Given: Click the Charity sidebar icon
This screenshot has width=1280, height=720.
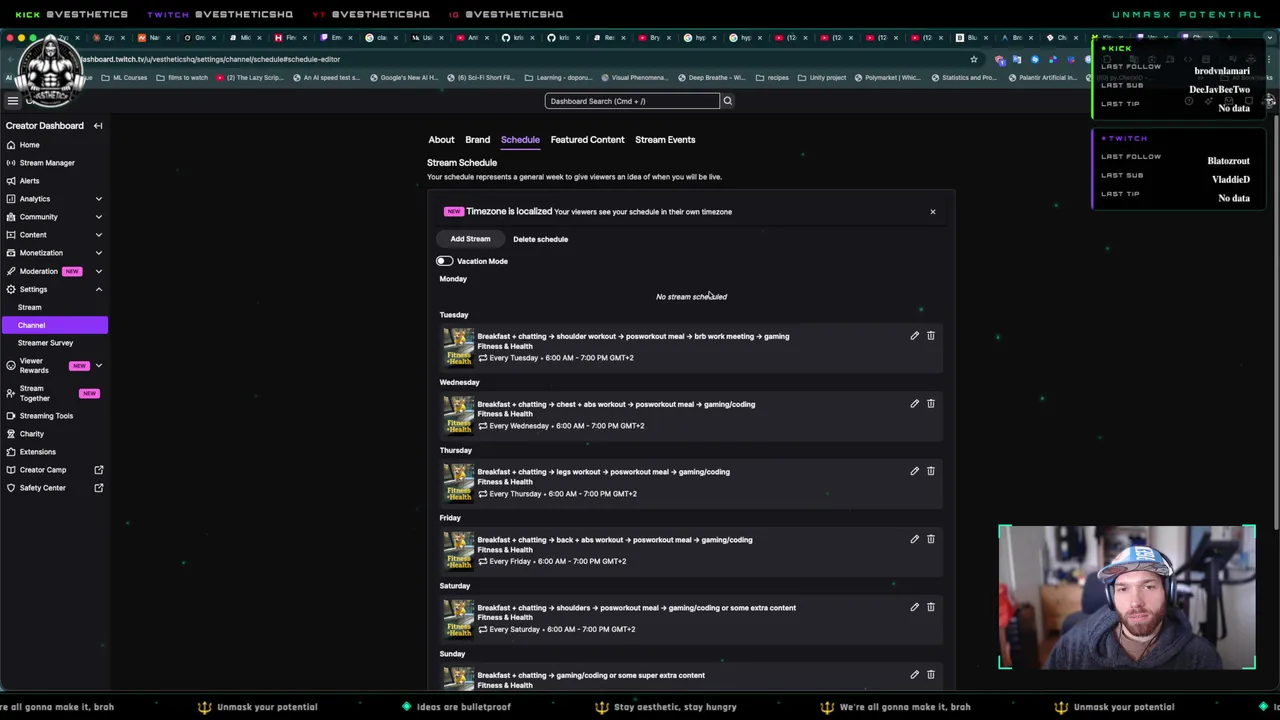Looking at the screenshot, I should tap(11, 434).
